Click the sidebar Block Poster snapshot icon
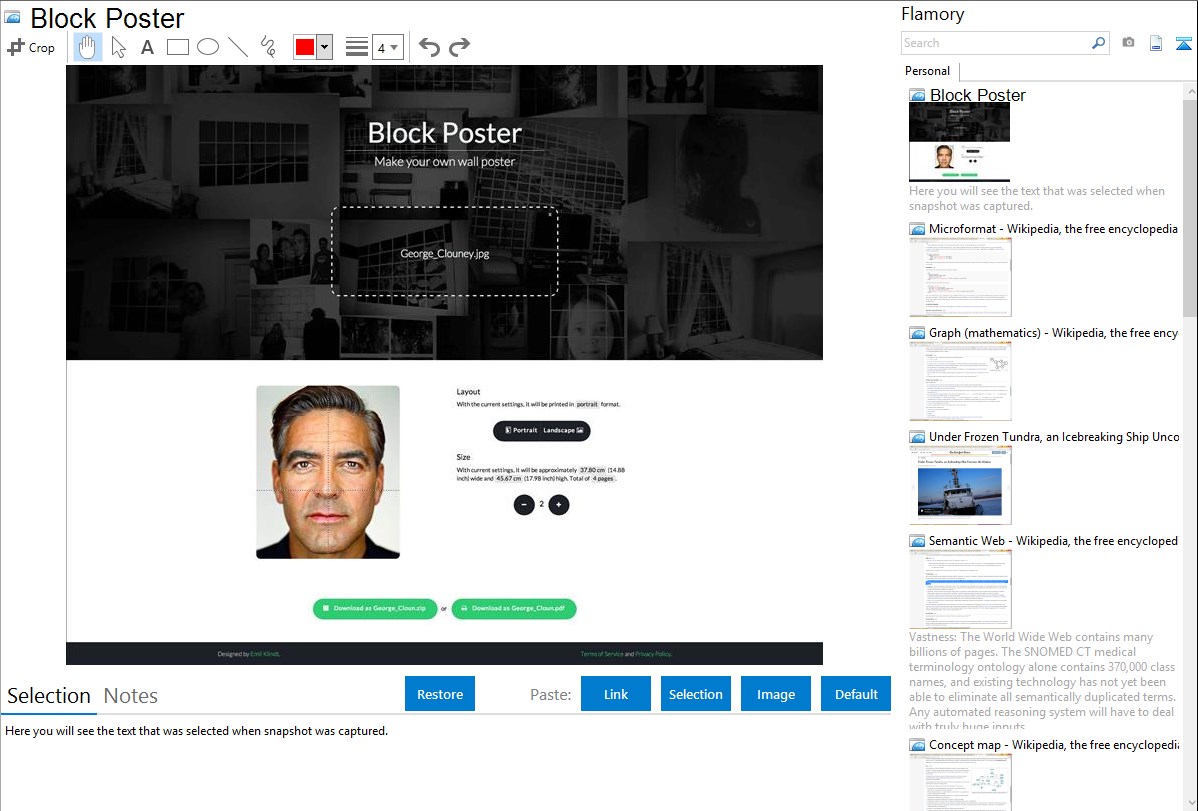Image resolution: width=1198 pixels, height=811 pixels. pyautogui.click(x=917, y=96)
